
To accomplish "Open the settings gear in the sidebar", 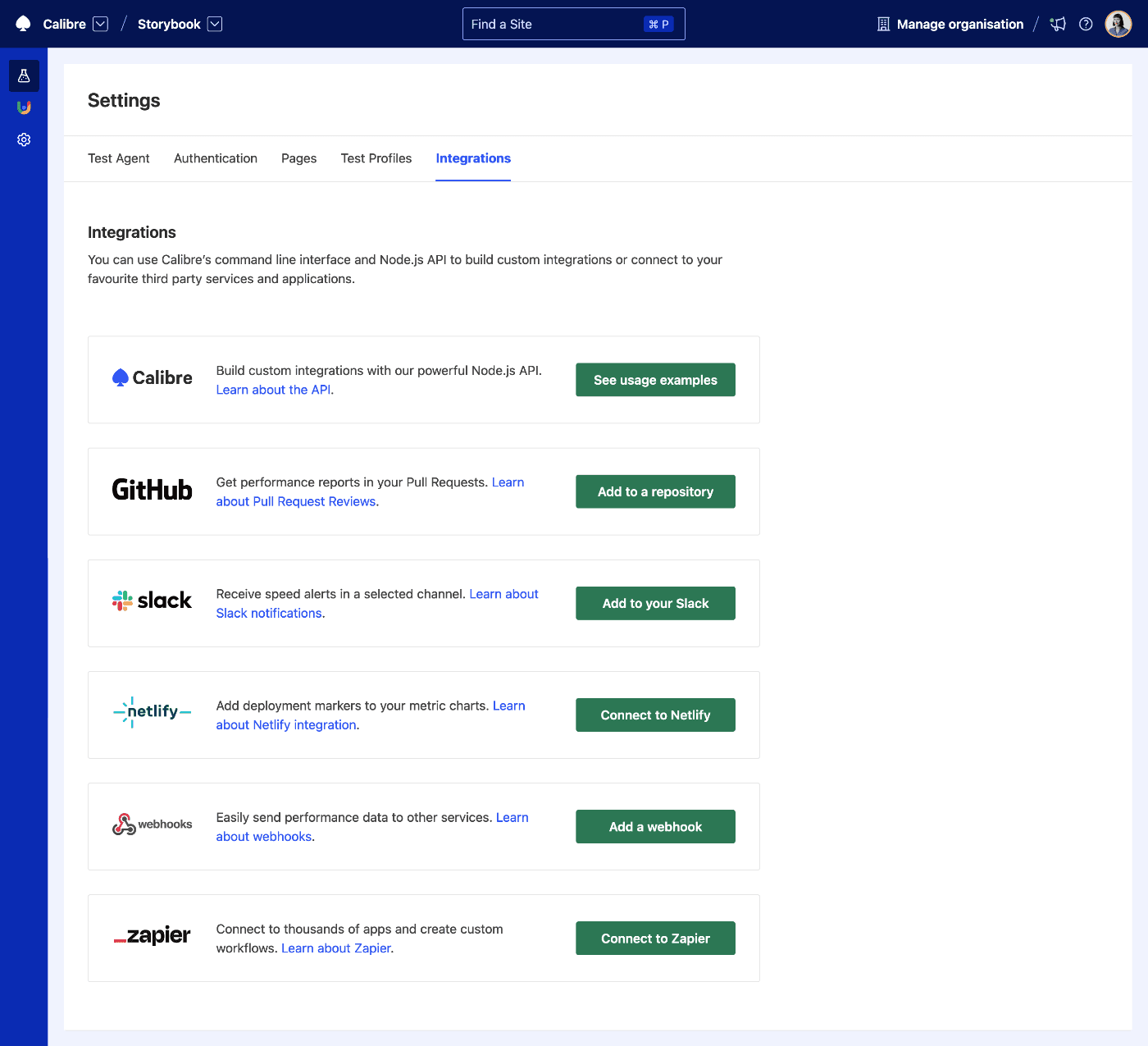I will pos(24,139).
